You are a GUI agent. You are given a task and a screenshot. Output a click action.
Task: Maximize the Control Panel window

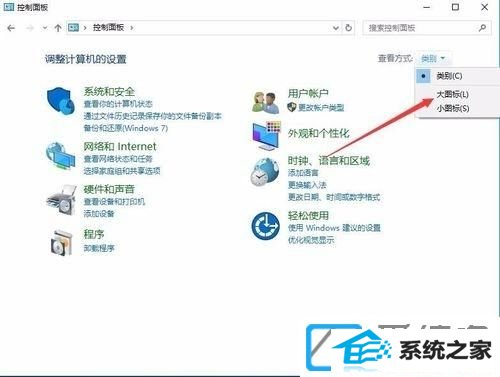click(x=455, y=7)
